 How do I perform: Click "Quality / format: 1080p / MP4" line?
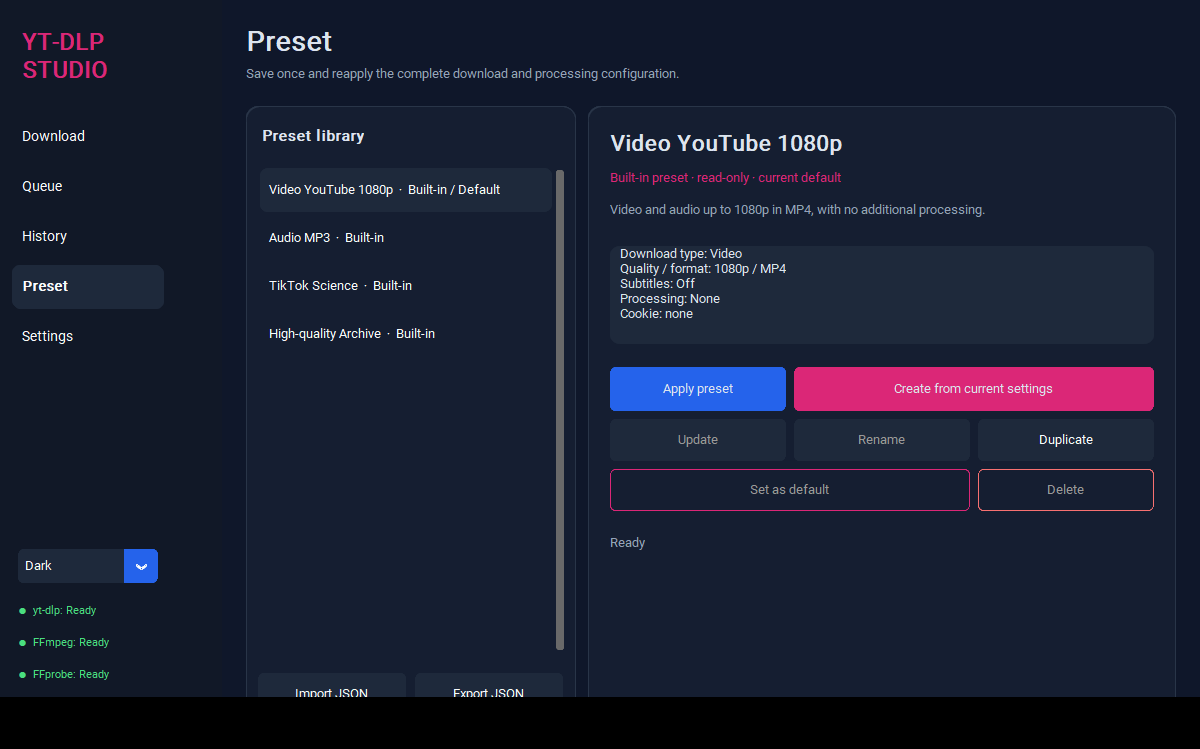coord(703,269)
